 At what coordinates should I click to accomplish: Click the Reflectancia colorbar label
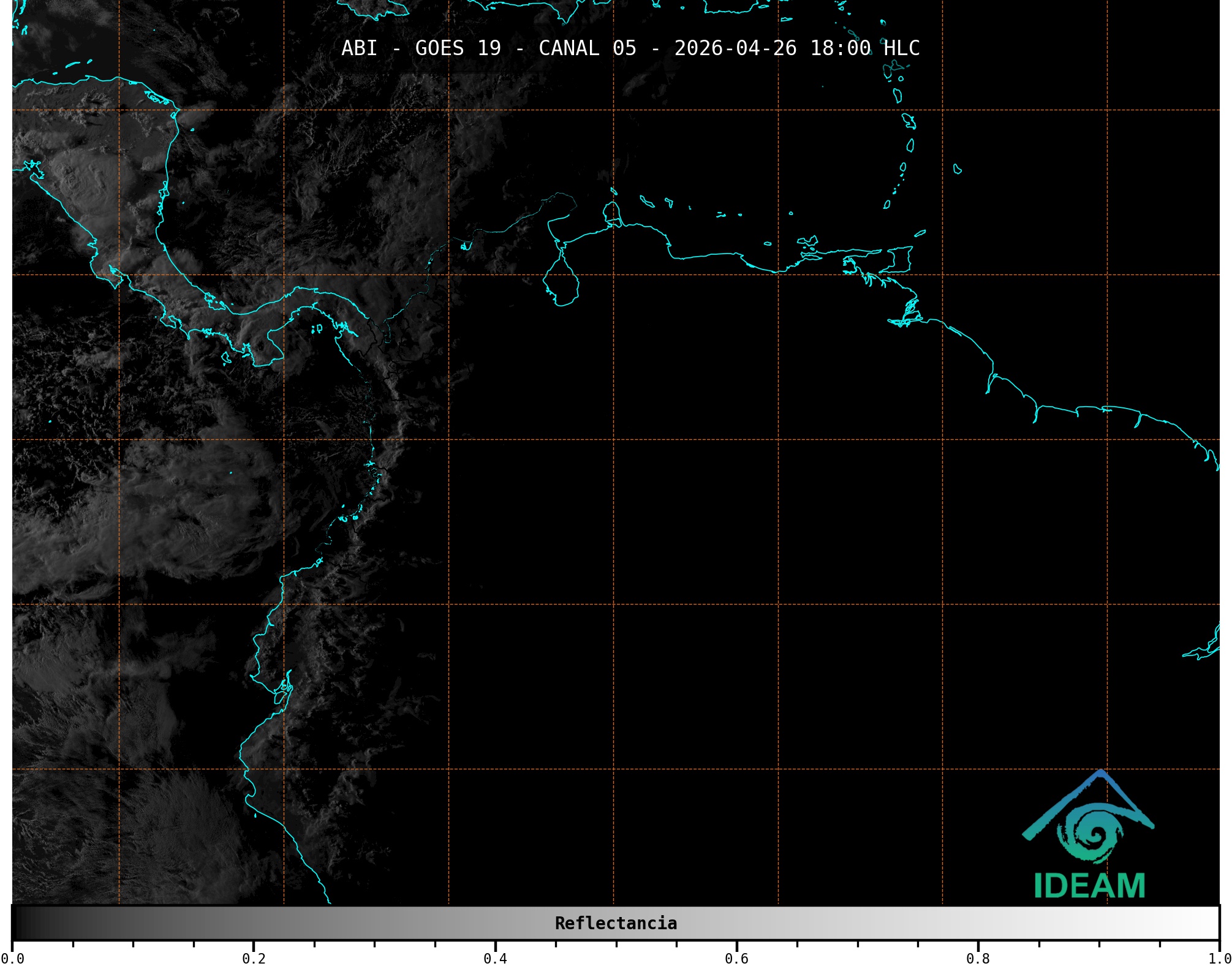[616, 923]
